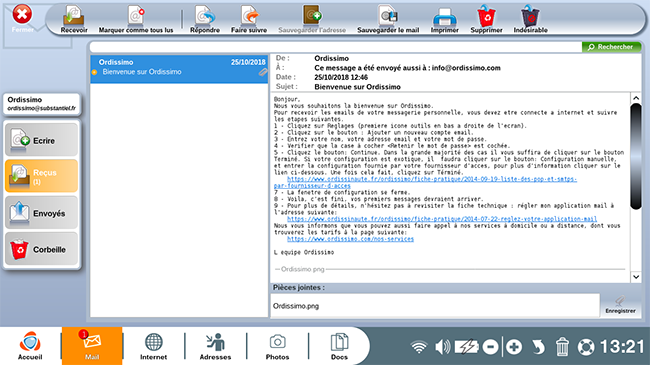Open the Reçus inbox folder
The width and height of the screenshot is (650, 365).
pyautogui.click(x=41, y=176)
